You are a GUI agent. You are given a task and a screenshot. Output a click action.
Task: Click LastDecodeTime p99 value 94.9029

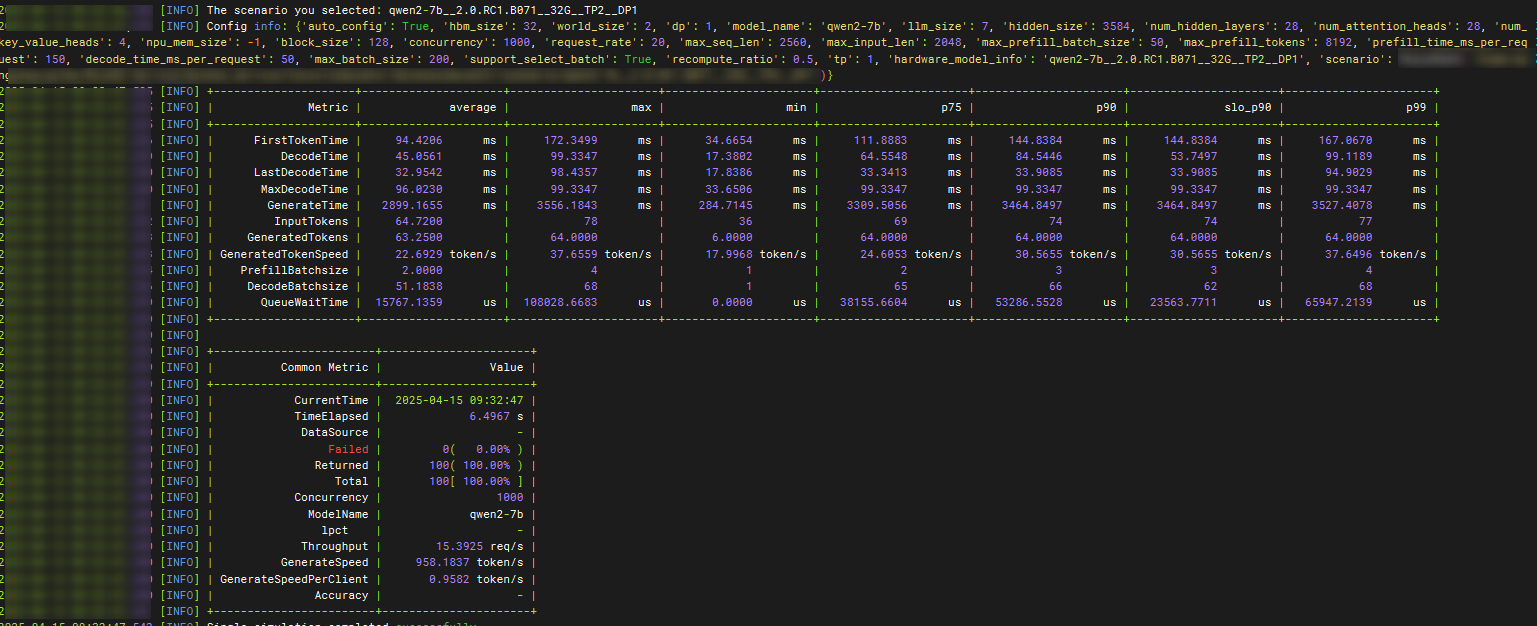[x=1348, y=173]
